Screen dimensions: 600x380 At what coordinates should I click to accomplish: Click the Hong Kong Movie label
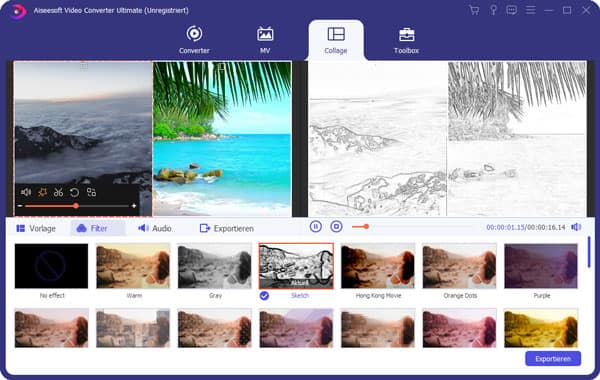378,295
